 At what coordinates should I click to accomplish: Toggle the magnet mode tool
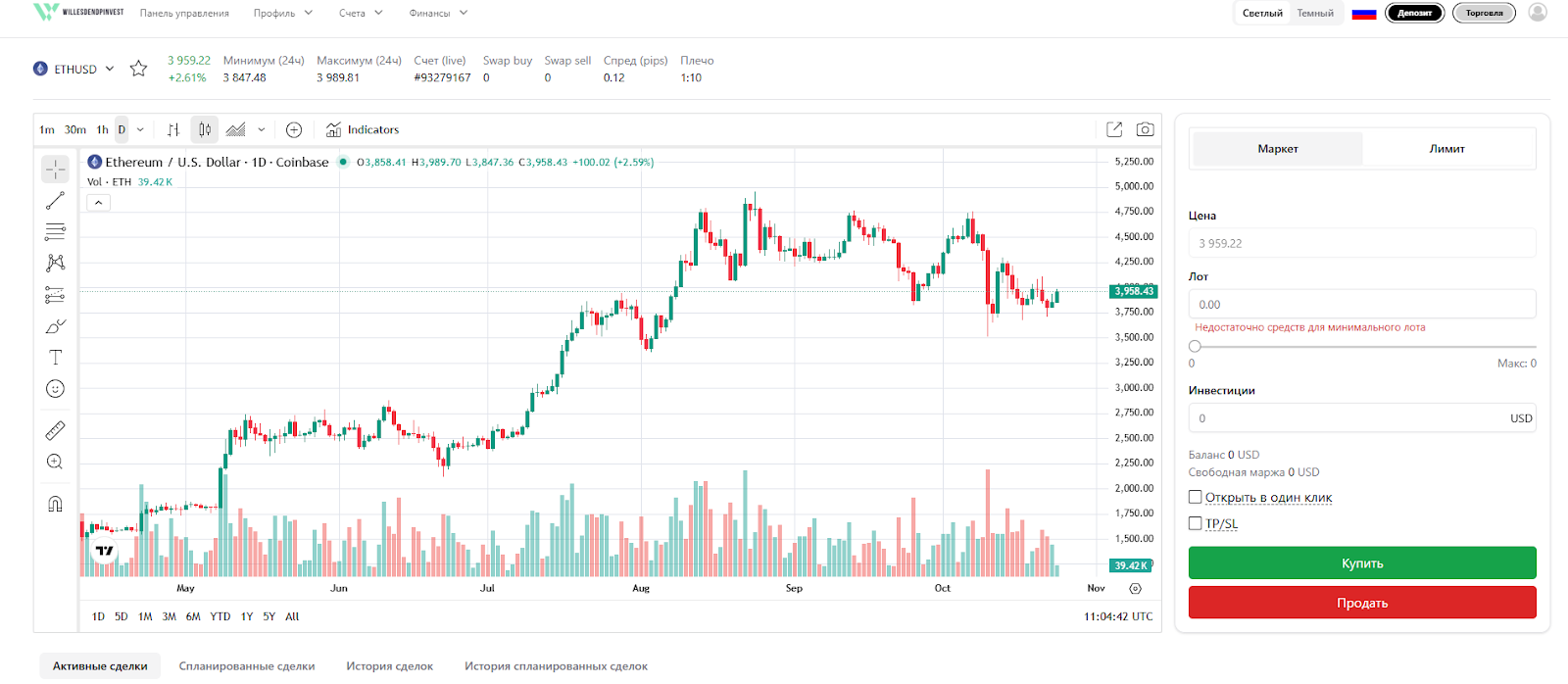point(55,504)
